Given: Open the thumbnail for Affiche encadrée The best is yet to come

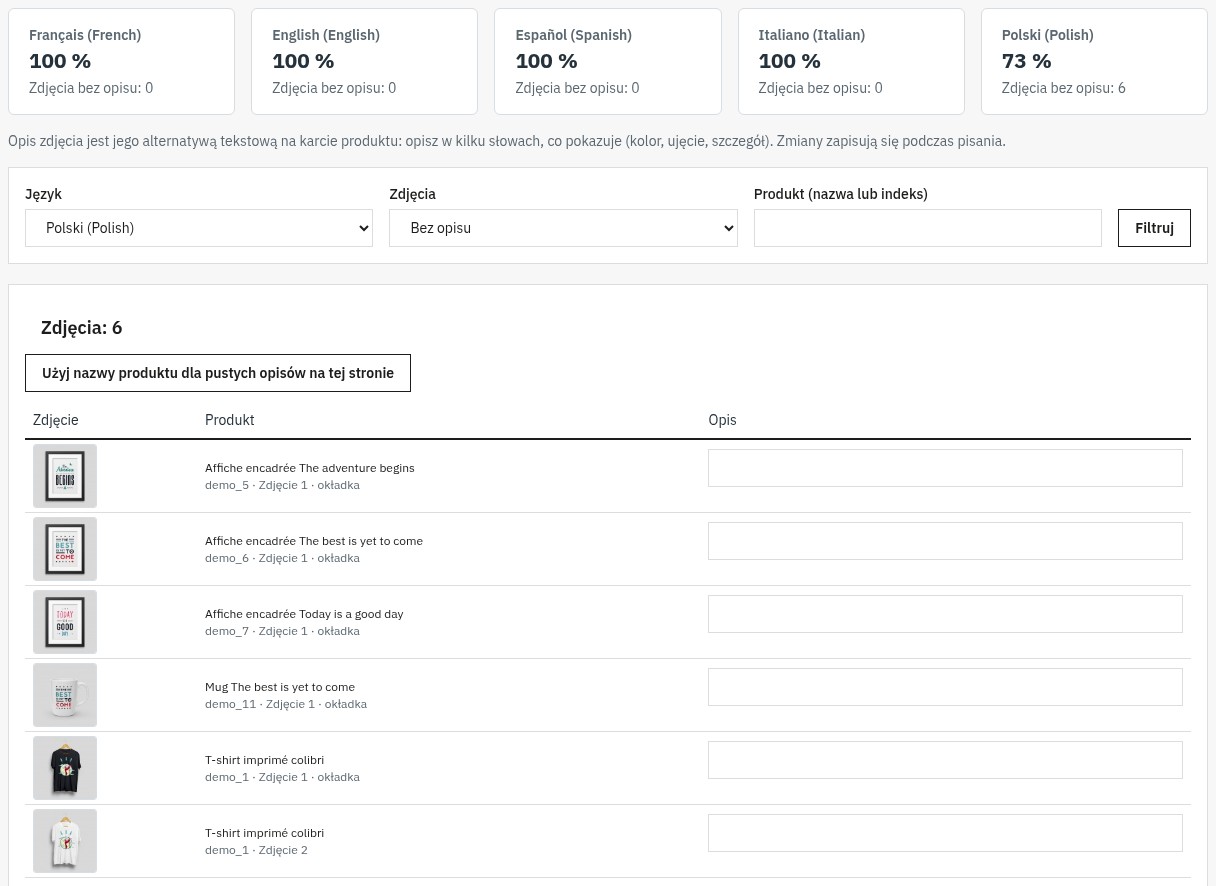Looking at the screenshot, I should (x=65, y=549).
